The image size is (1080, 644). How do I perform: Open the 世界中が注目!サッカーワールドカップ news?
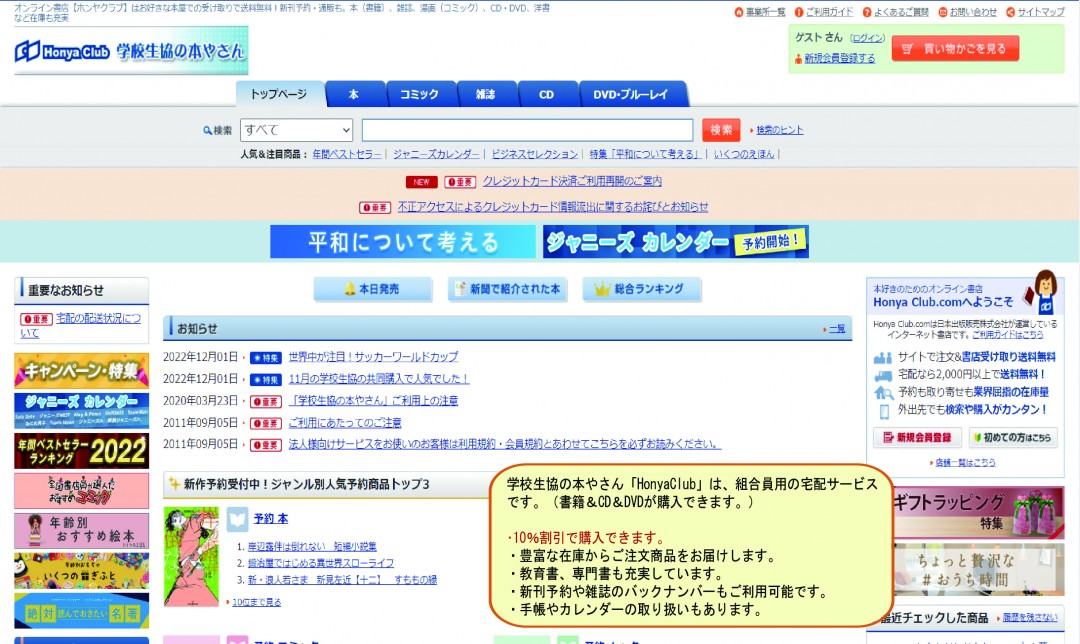tap(373, 357)
